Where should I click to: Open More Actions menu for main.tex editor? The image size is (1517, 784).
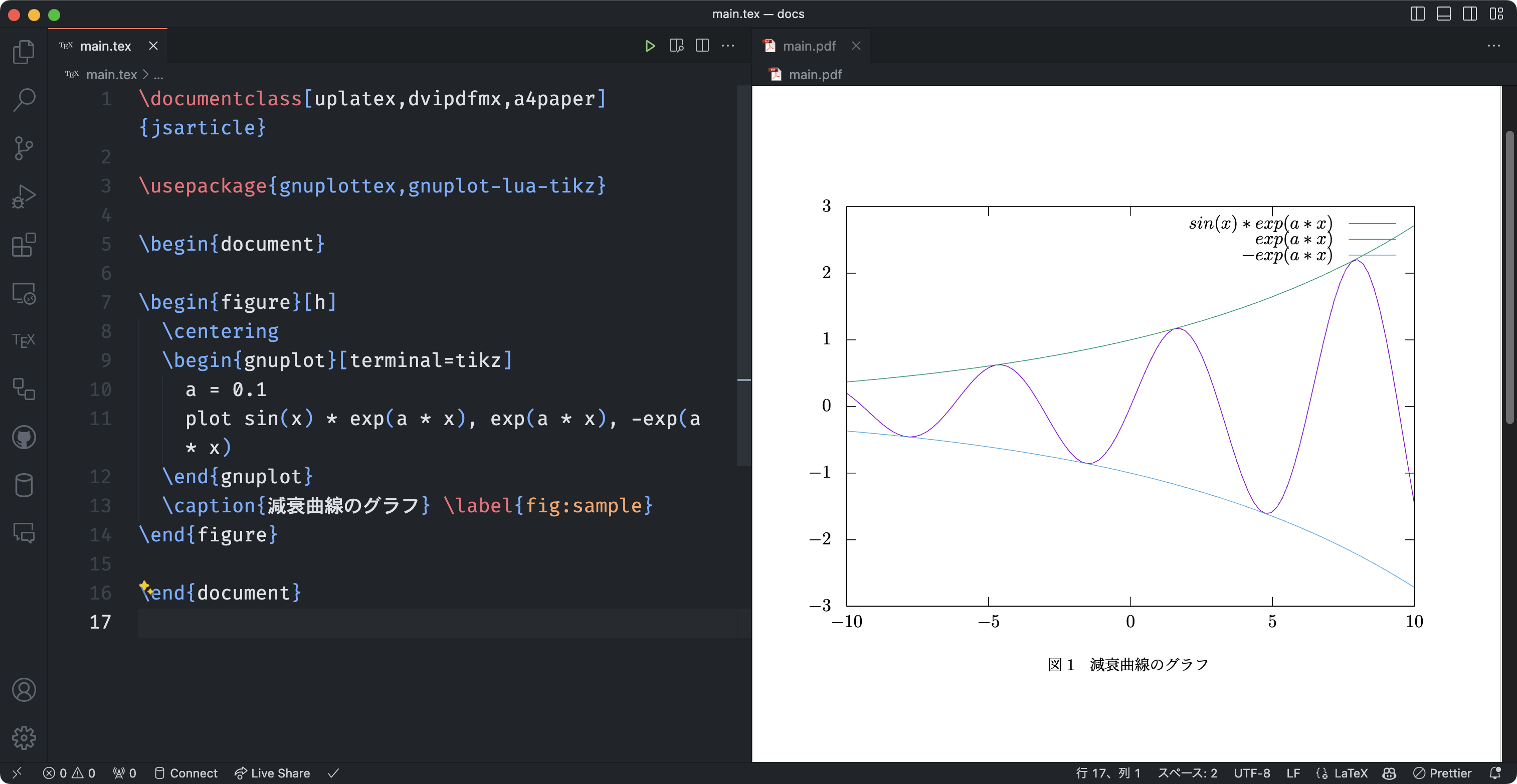728,46
